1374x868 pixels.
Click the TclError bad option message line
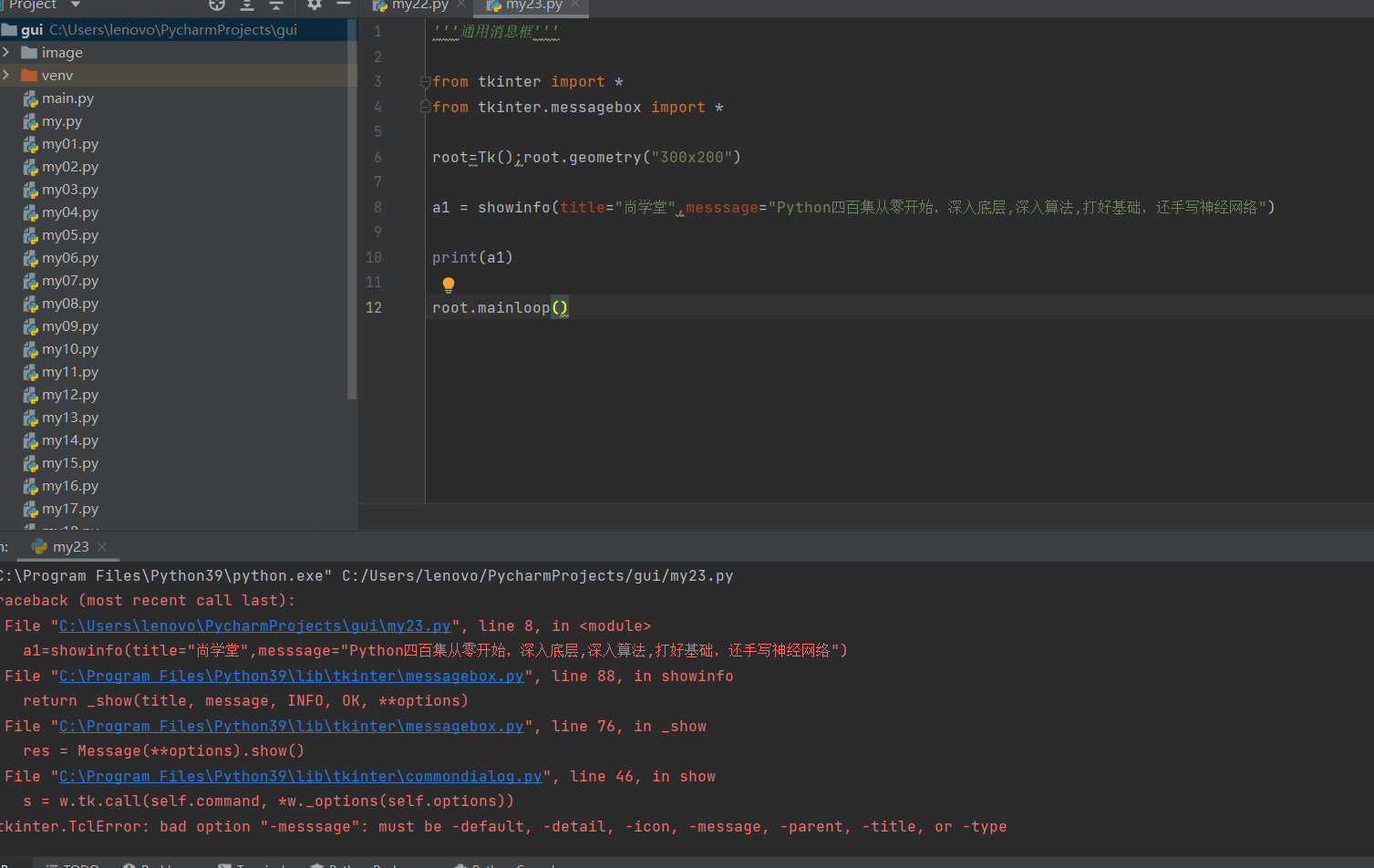(503, 826)
